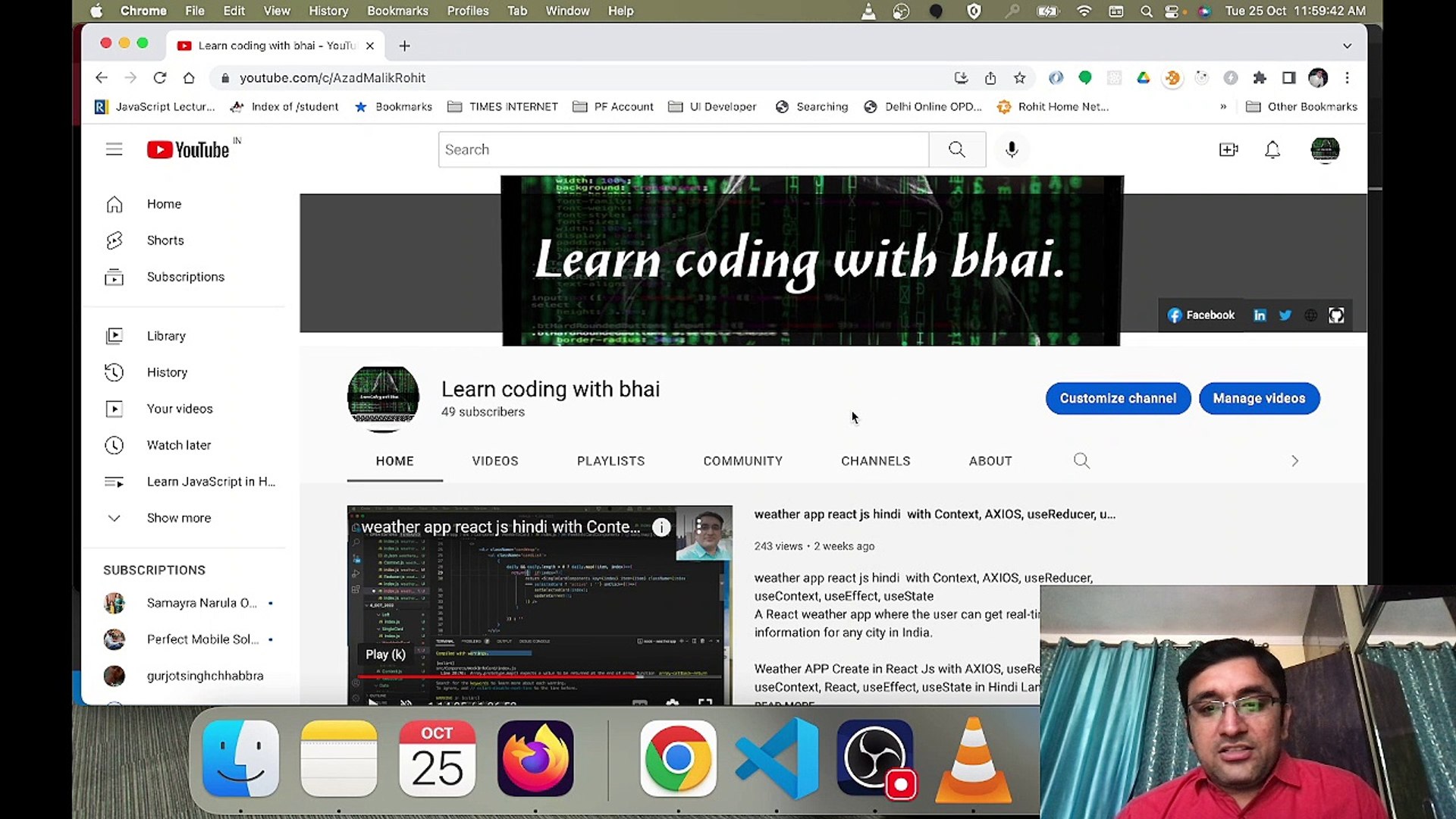Click the YouTube Search input field
The height and width of the screenshot is (819, 1456).
pyautogui.click(x=684, y=149)
